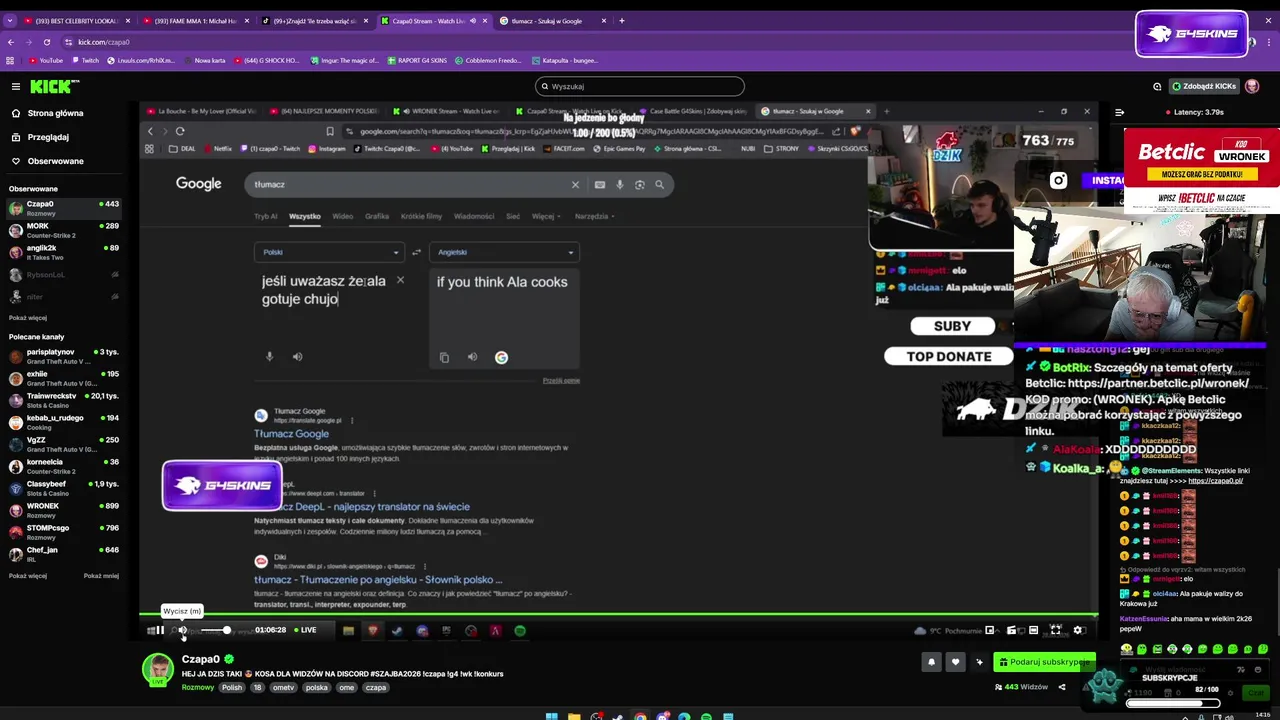The image size is (1280, 720).
Task: Expand recommended list with bottom Pokaż więcej
Action: [28, 576]
